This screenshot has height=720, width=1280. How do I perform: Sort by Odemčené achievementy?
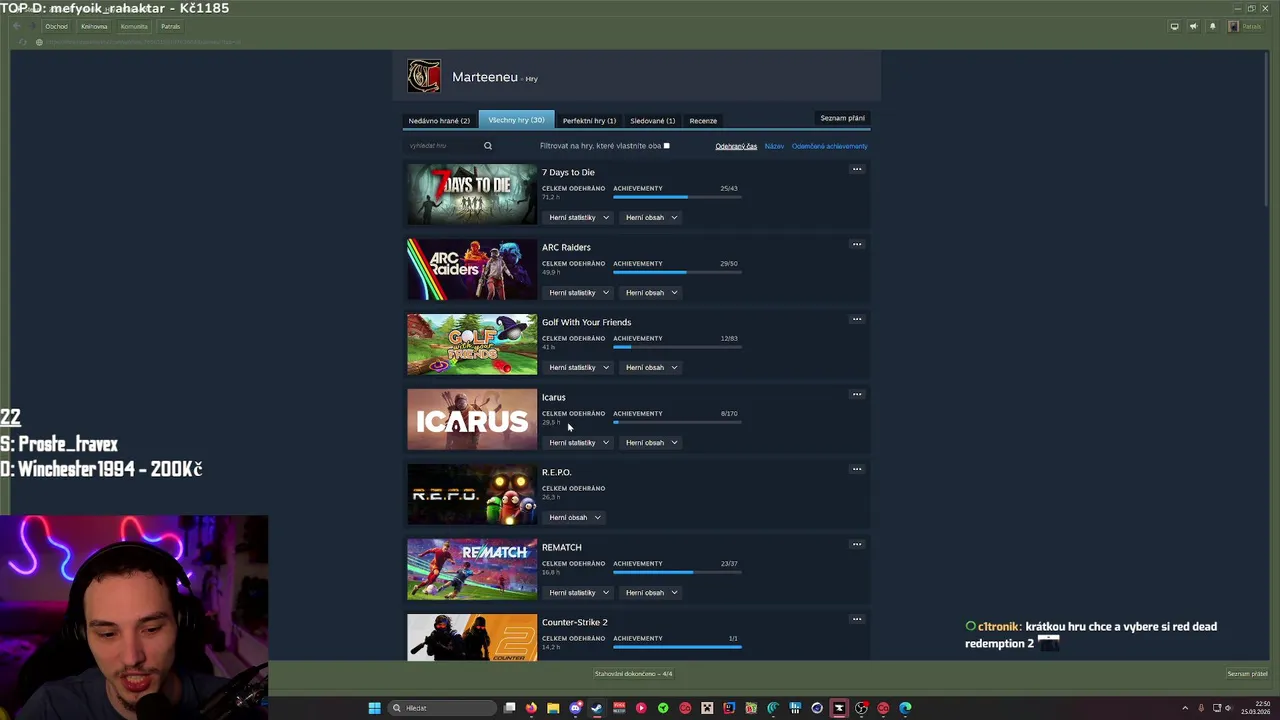coord(829,146)
